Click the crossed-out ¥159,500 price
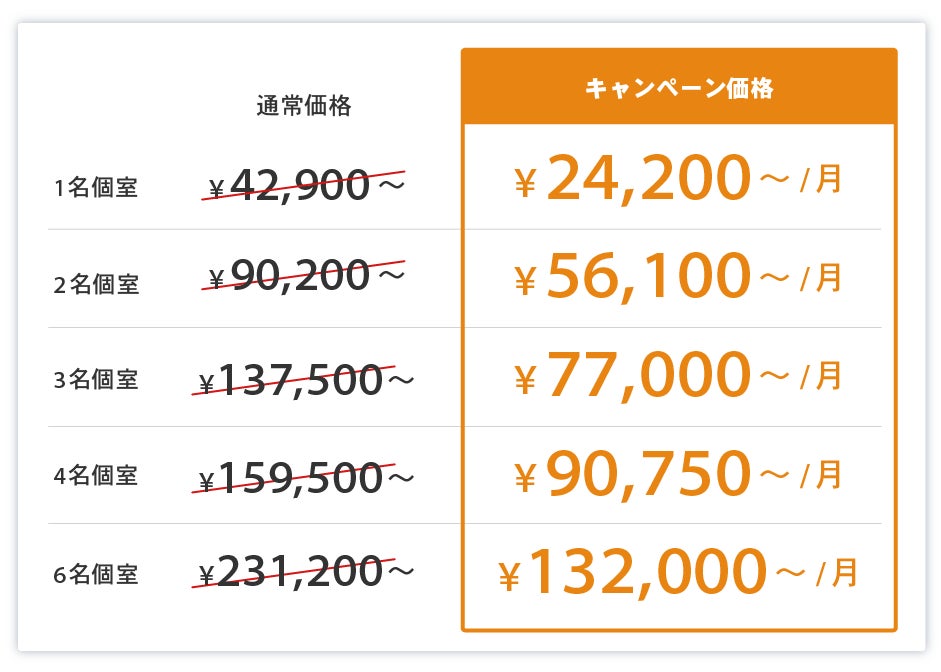This screenshot has width=941, height=672. [300, 477]
